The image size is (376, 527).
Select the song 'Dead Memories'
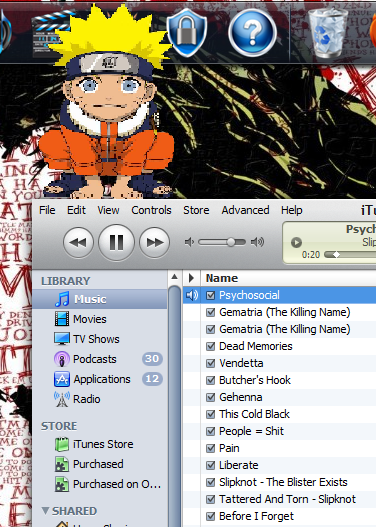(256, 346)
